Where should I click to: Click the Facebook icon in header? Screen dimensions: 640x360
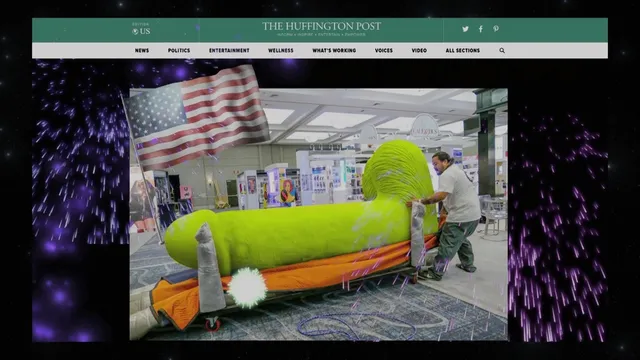[x=481, y=29]
